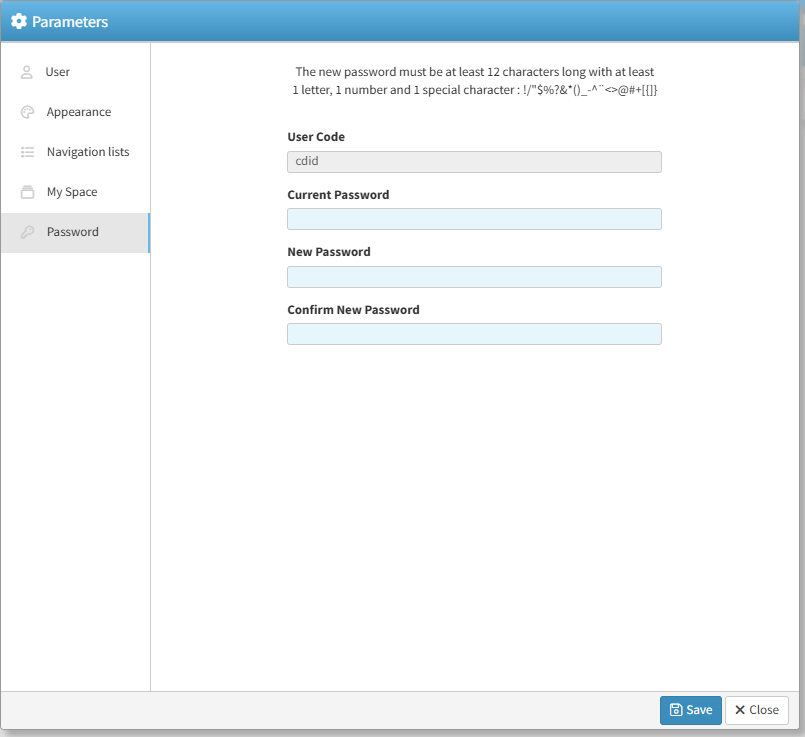Viewport: 805px width, 737px height.
Task: Select the Password section
Action: [x=75, y=232]
